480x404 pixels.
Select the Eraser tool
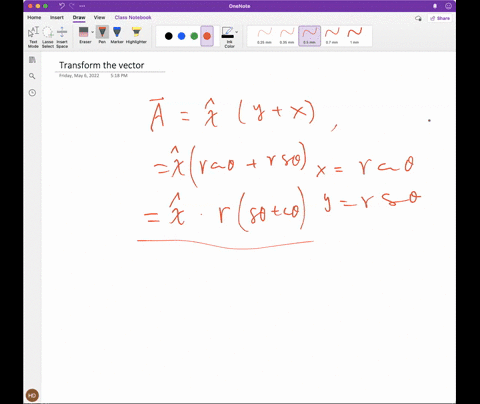coord(84,35)
